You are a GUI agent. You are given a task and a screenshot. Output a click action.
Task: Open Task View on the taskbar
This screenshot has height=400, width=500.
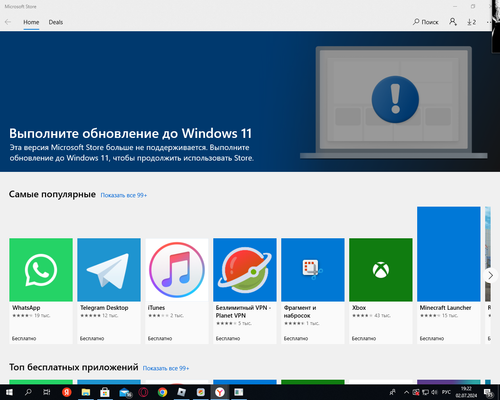point(47,392)
